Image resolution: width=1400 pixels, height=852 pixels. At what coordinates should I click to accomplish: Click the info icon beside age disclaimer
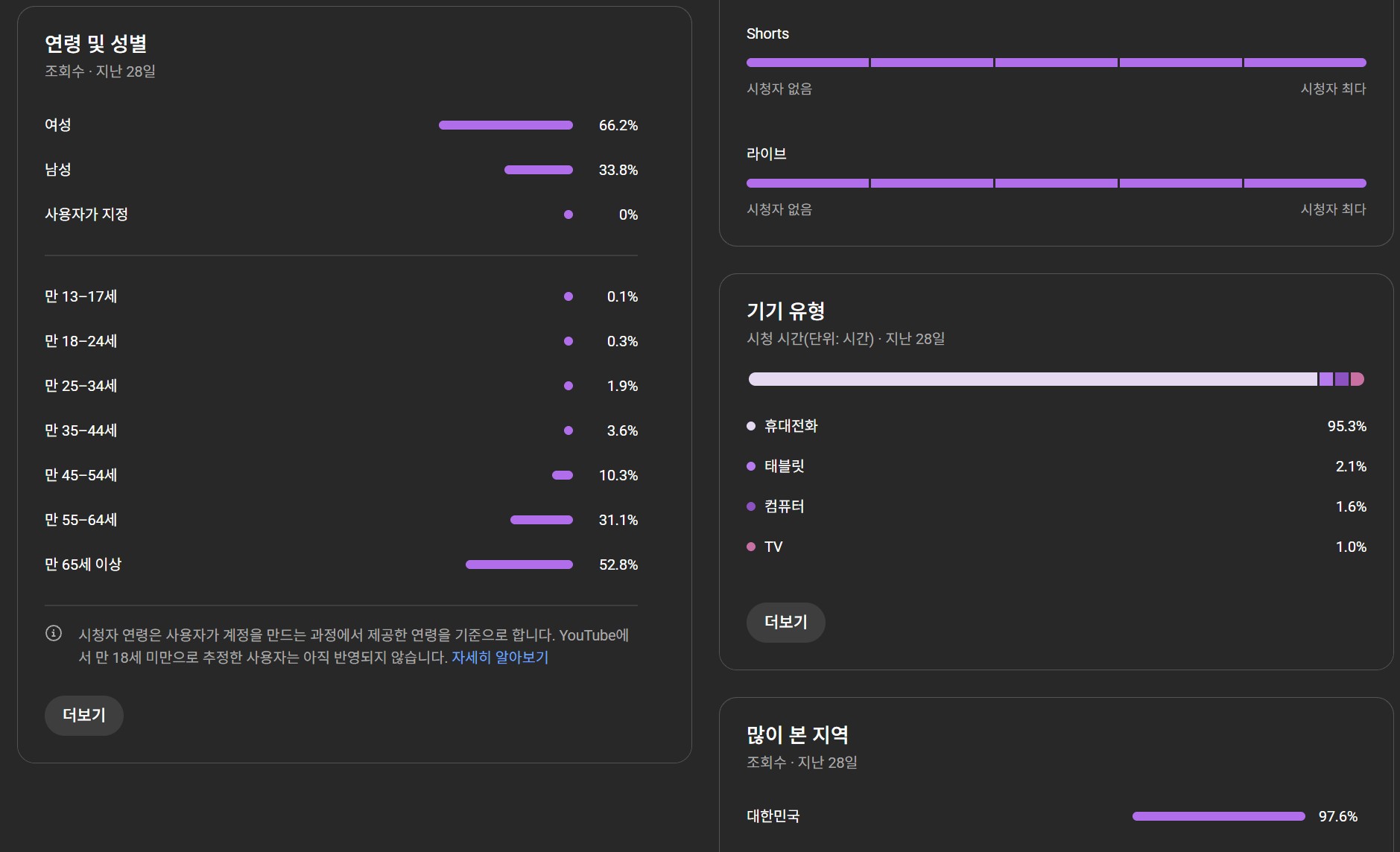pyautogui.click(x=54, y=633)
